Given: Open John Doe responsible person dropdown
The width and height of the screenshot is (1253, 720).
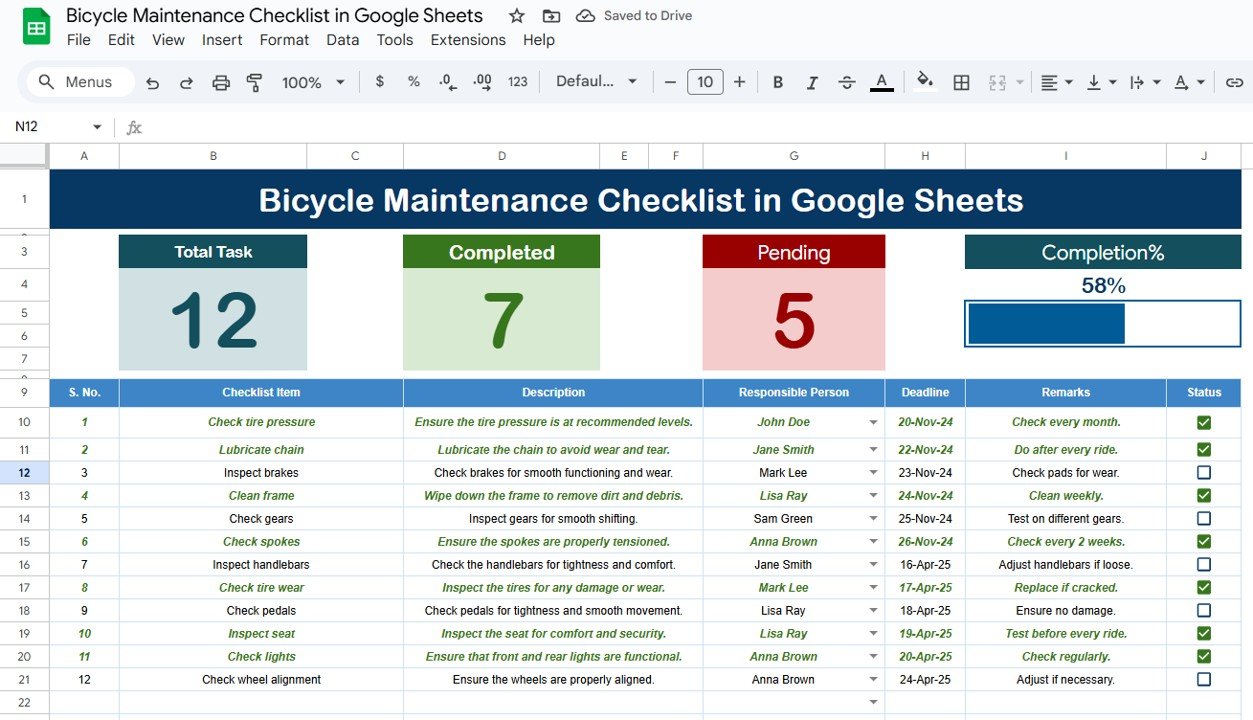Looking at the screenshot, I should (874, 423).
